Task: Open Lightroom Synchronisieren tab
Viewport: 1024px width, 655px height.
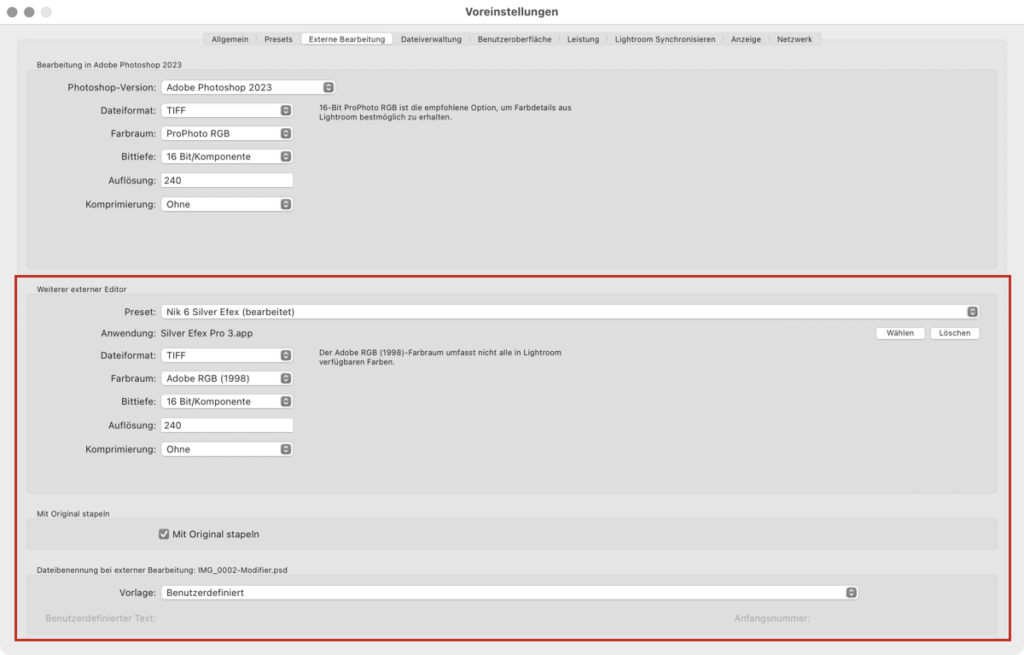Action: tap(665, 39)
